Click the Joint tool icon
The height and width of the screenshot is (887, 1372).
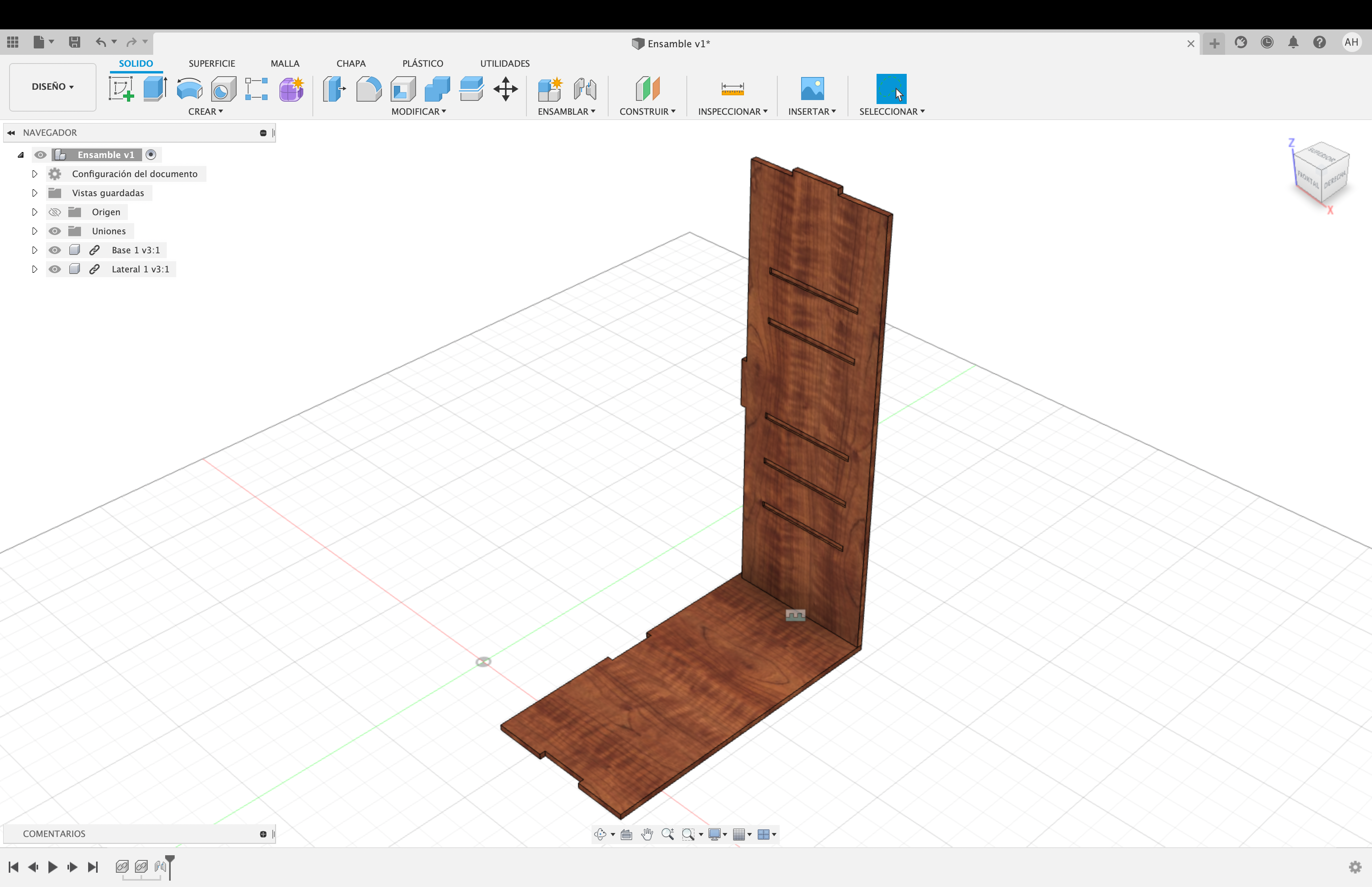(x=585, y=89)
